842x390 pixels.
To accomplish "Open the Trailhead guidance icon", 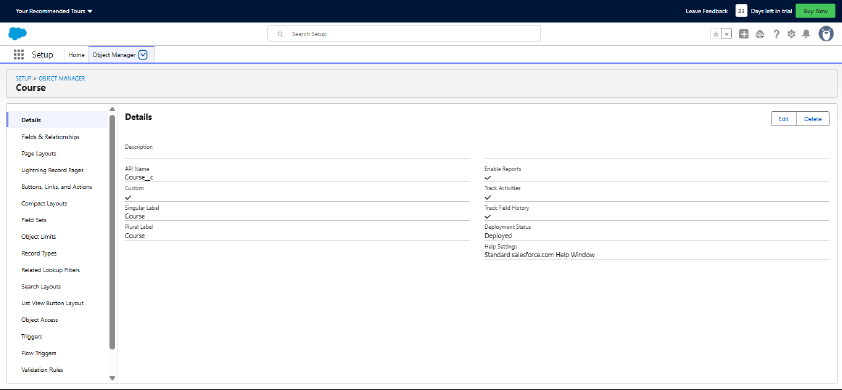I will 760,34.
